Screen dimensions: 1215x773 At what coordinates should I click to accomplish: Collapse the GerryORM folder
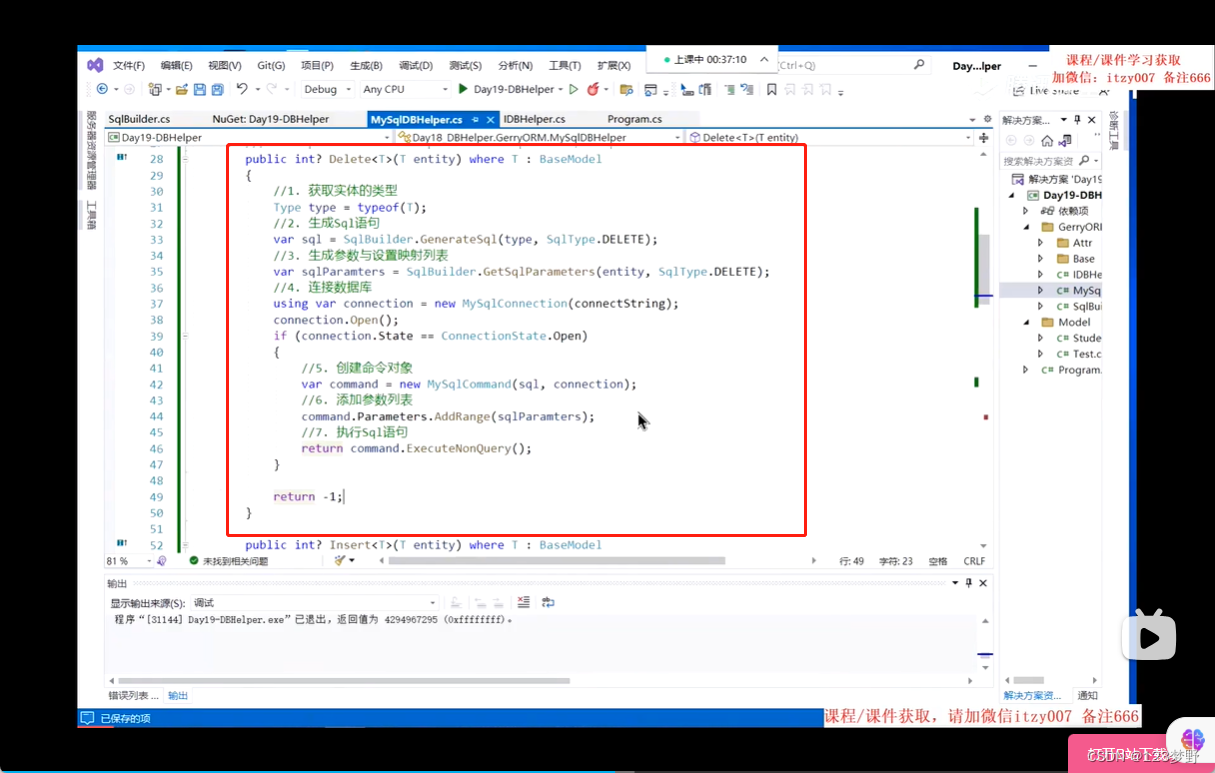click(1025, 227)
